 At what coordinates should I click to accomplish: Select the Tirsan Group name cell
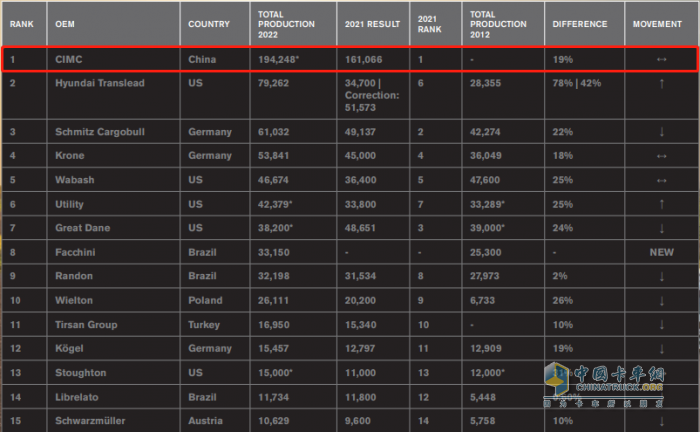[86, 324]
